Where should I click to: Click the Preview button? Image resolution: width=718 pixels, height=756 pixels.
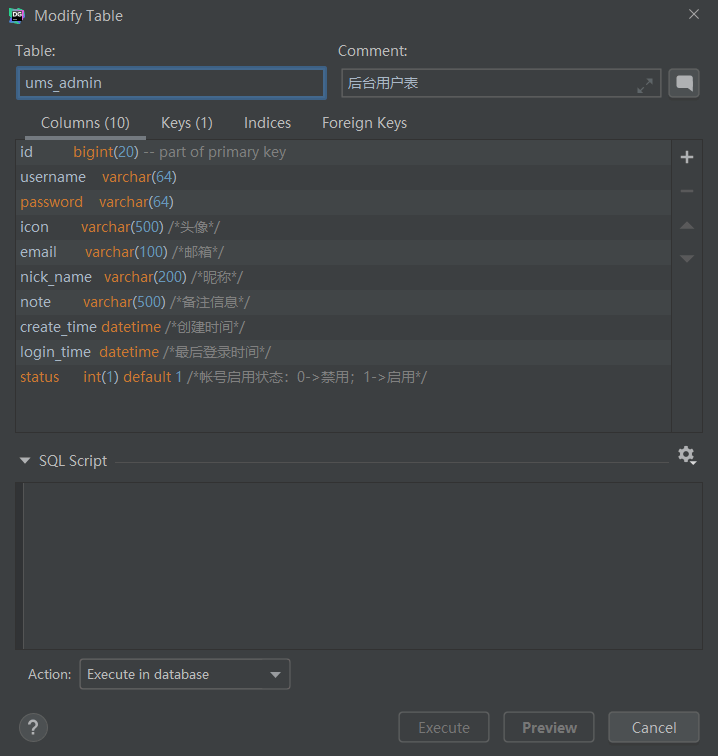(x=549, y=727)
